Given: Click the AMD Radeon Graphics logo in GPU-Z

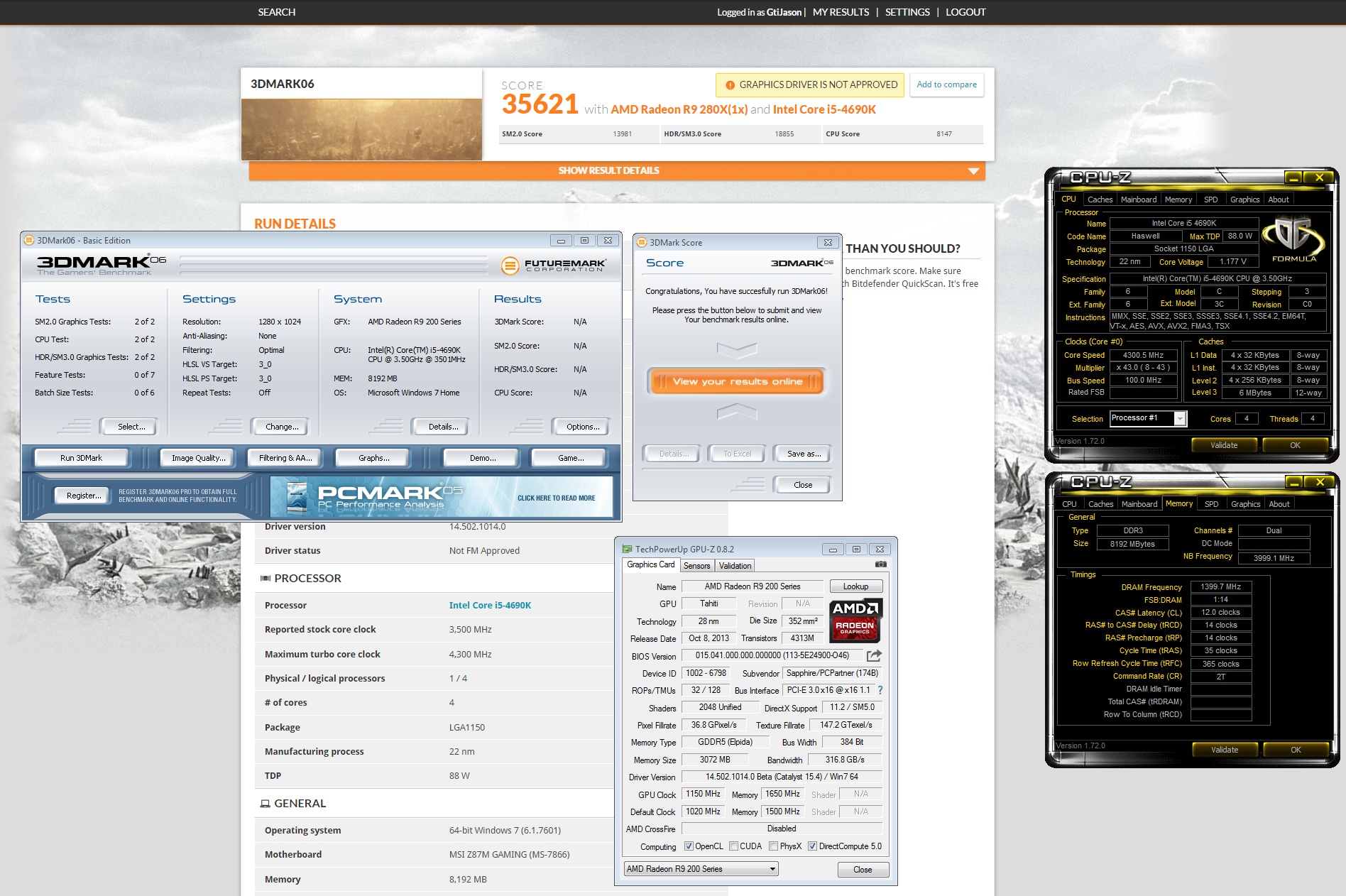Looking at the screenshot, I should 855,620.
